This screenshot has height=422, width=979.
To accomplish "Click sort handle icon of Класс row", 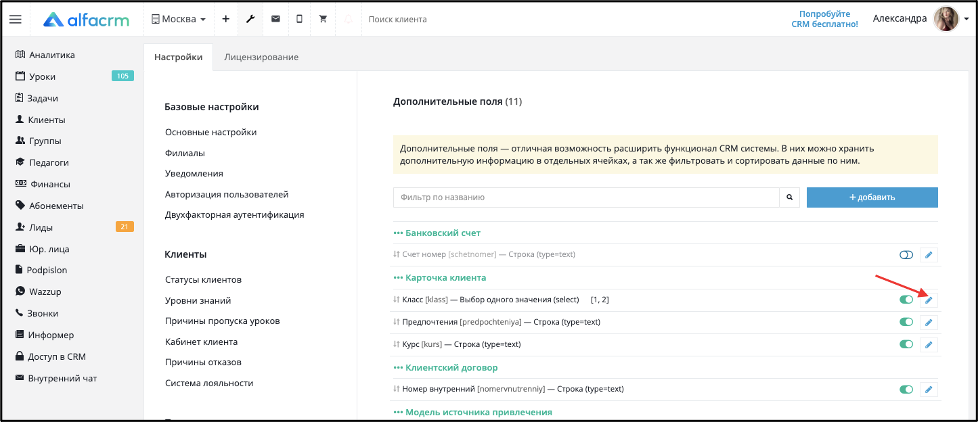I will click(396, 300).
